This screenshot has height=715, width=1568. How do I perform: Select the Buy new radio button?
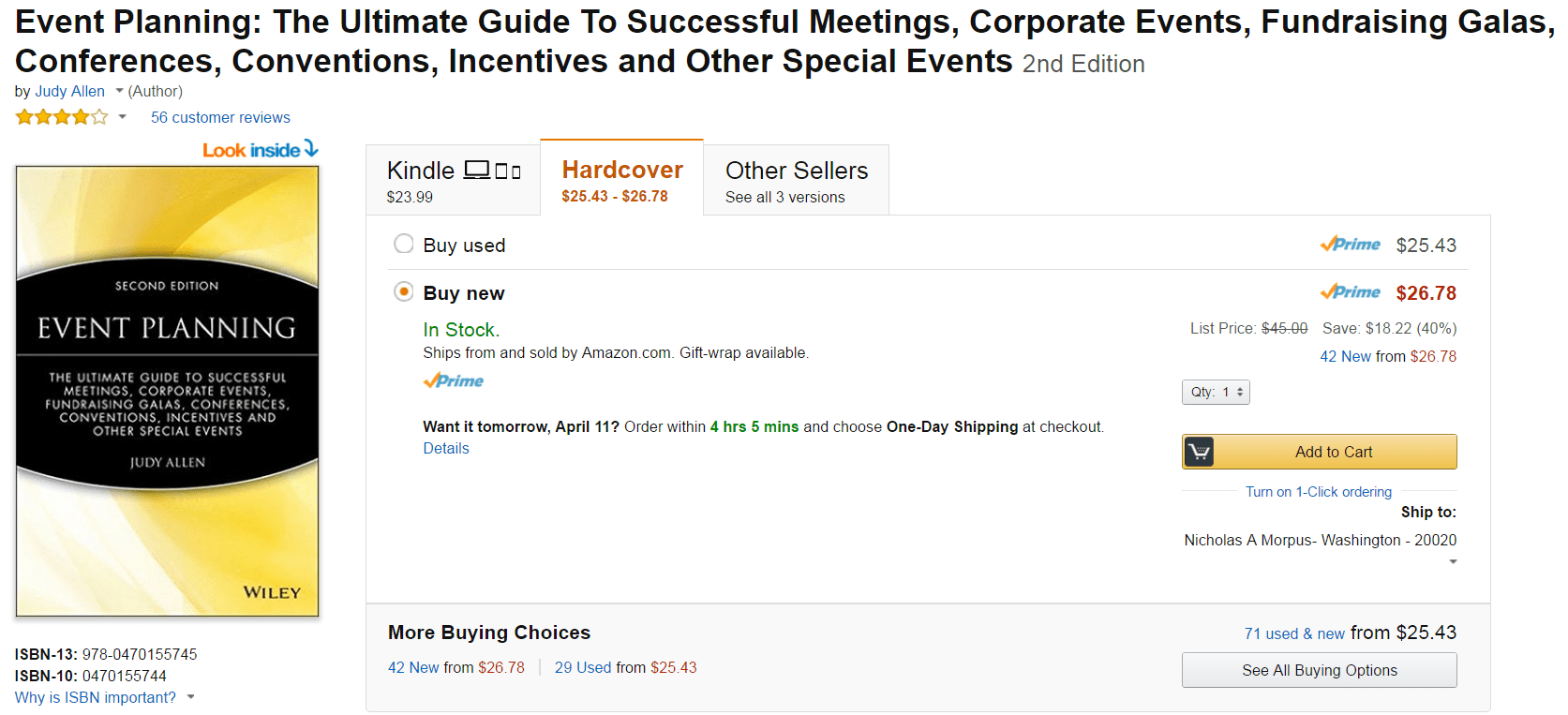click(x=404, y=292)
